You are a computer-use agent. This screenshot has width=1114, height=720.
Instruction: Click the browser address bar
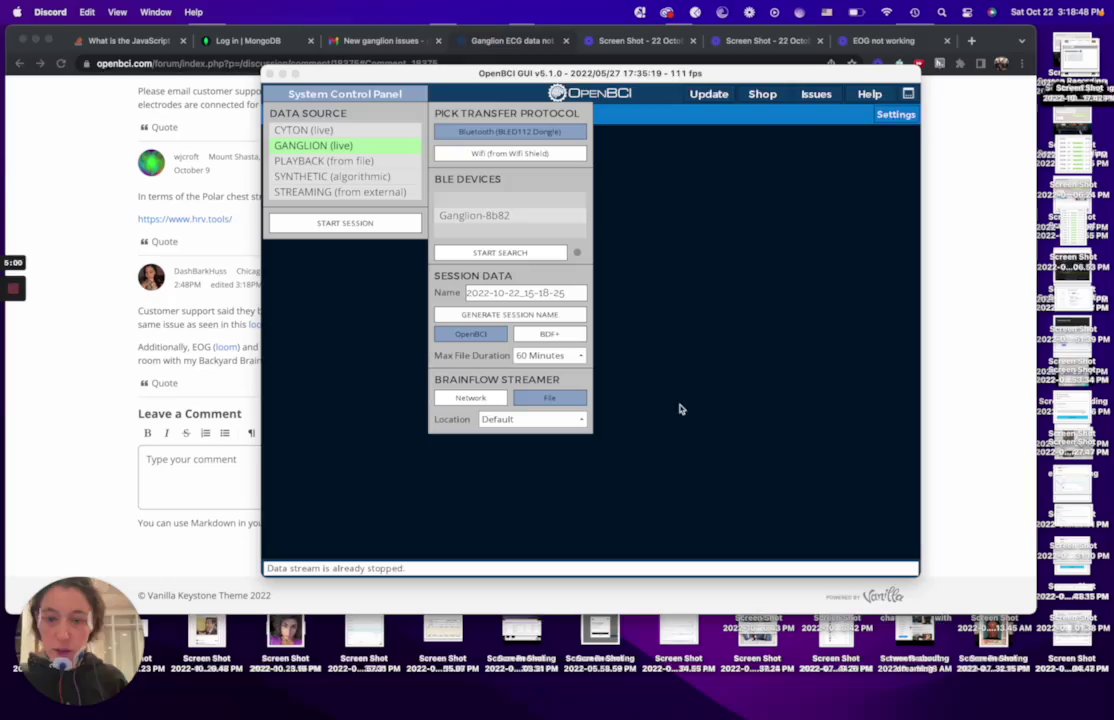point(455,63)
